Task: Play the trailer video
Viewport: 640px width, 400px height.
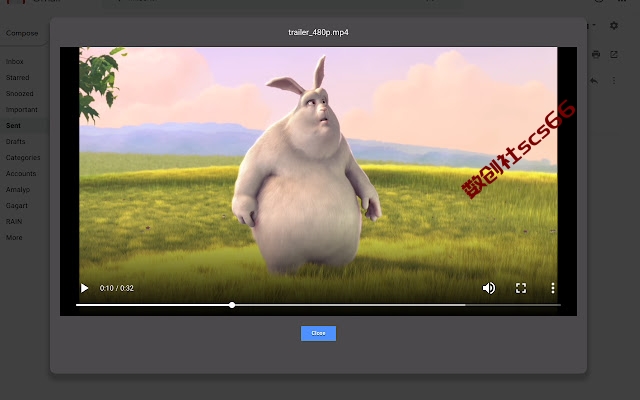Action: tap(84, 288)
